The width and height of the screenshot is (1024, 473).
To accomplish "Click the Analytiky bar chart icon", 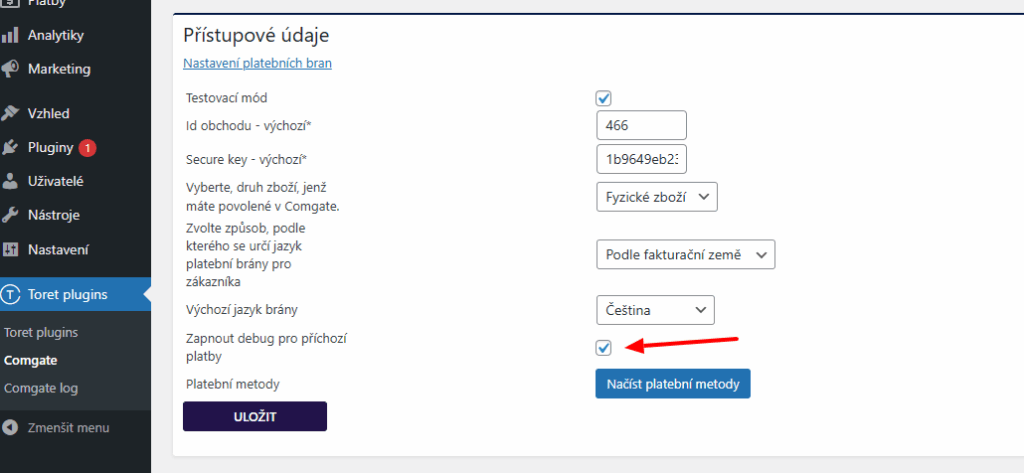I will (x=9, y=35).
